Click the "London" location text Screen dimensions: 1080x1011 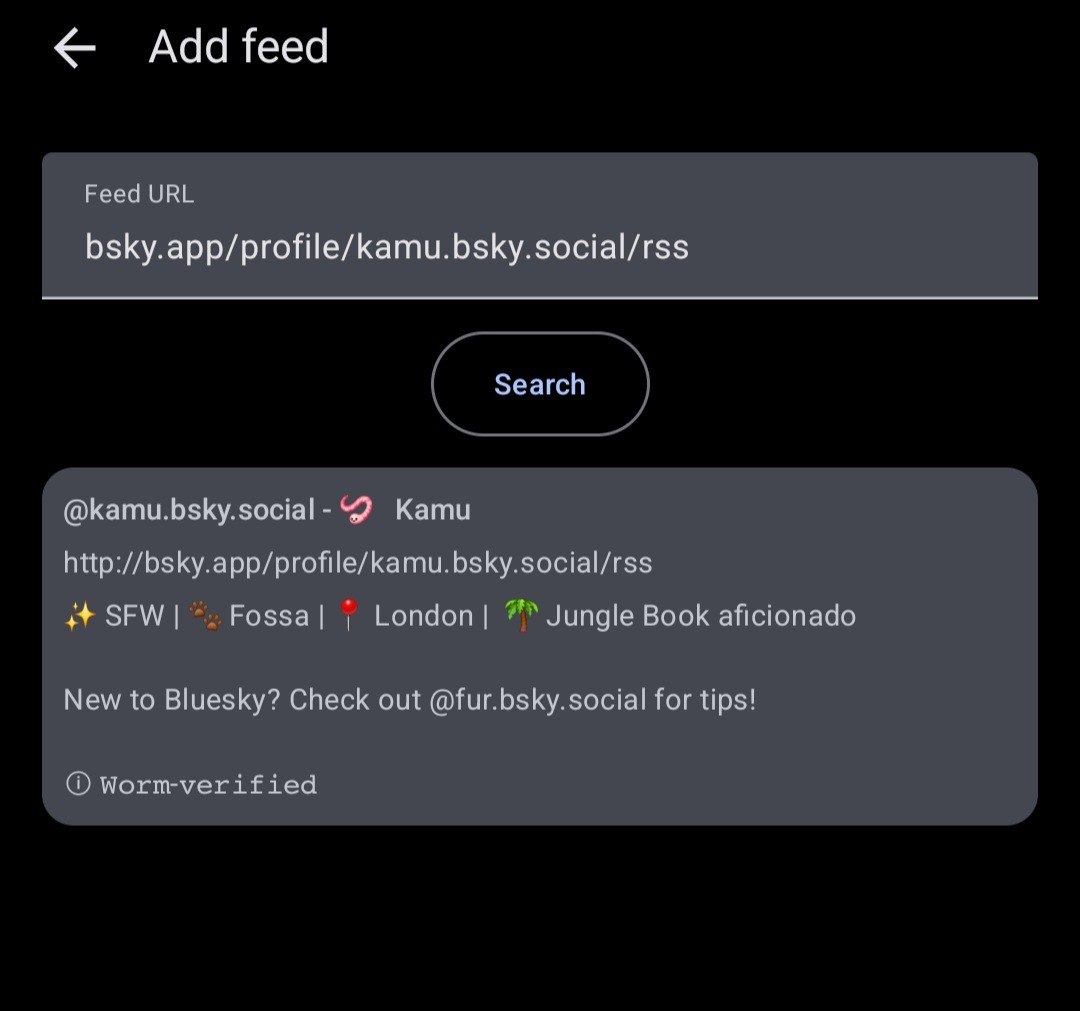point(423,616)
